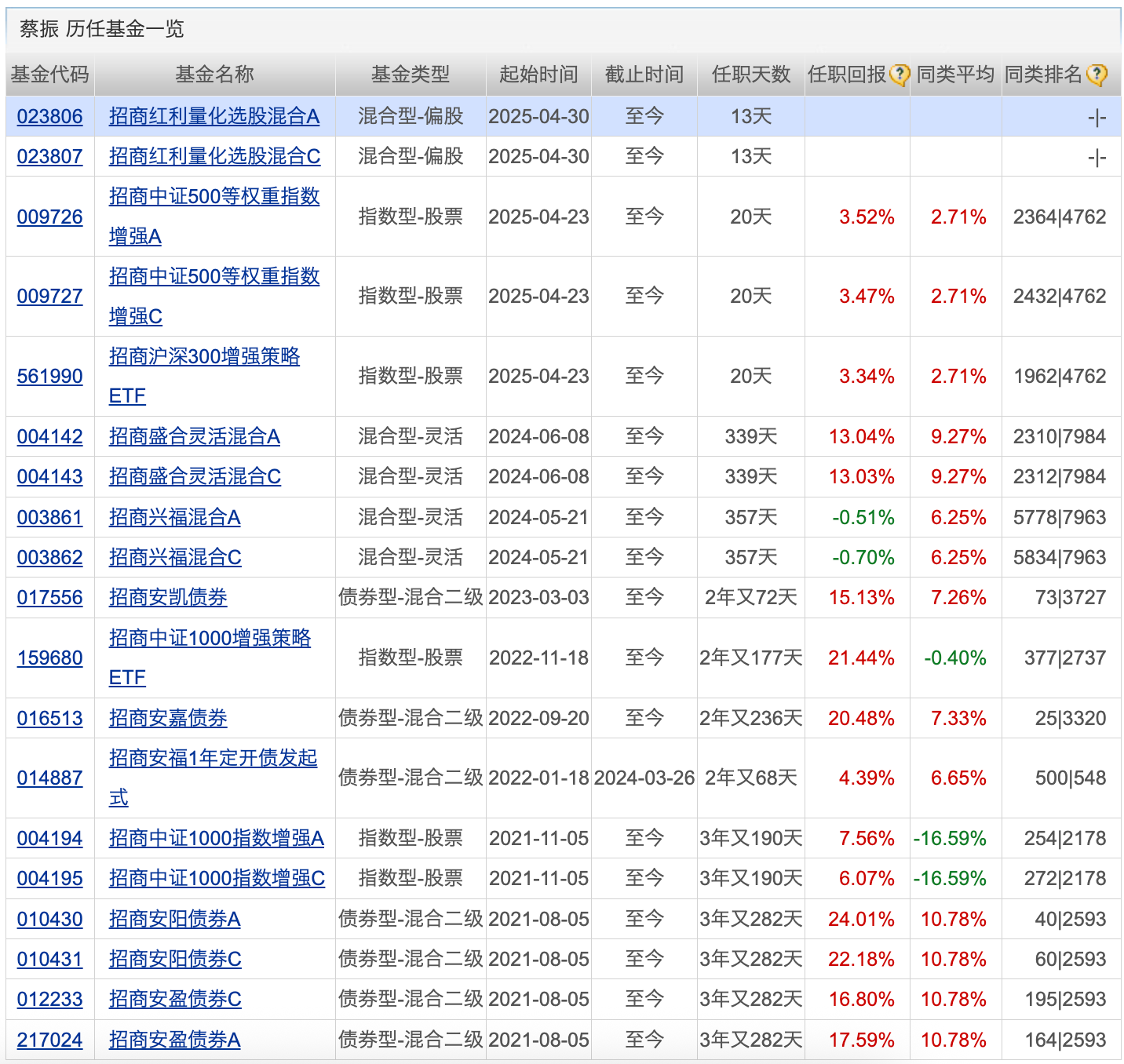
Task: Open fund code 010431 link
Action: click(x=49, y=960)
